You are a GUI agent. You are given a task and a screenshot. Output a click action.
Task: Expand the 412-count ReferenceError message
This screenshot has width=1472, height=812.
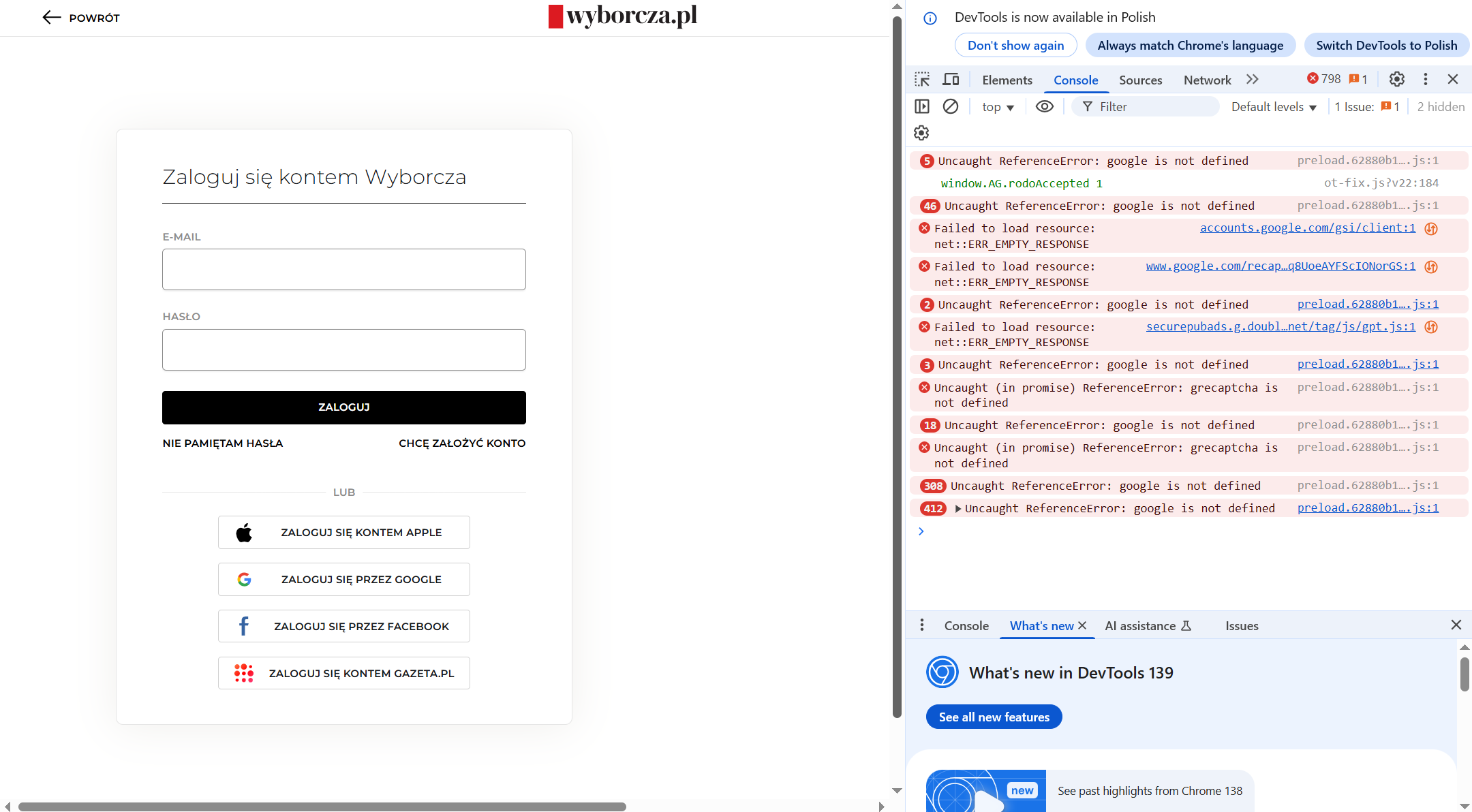(x=958, y=509)
